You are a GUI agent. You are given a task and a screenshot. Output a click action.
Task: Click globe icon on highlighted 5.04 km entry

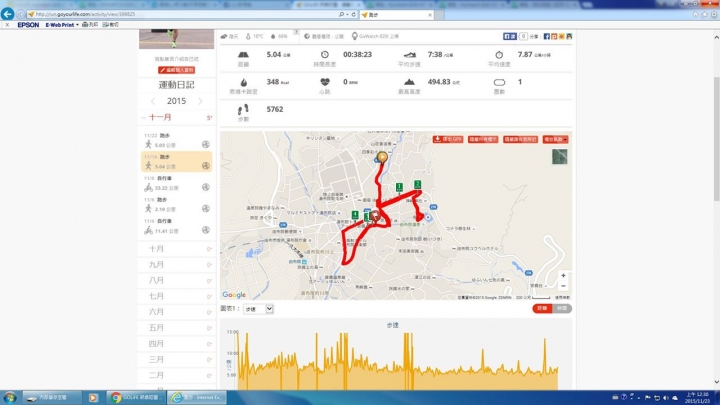point(206,166)
